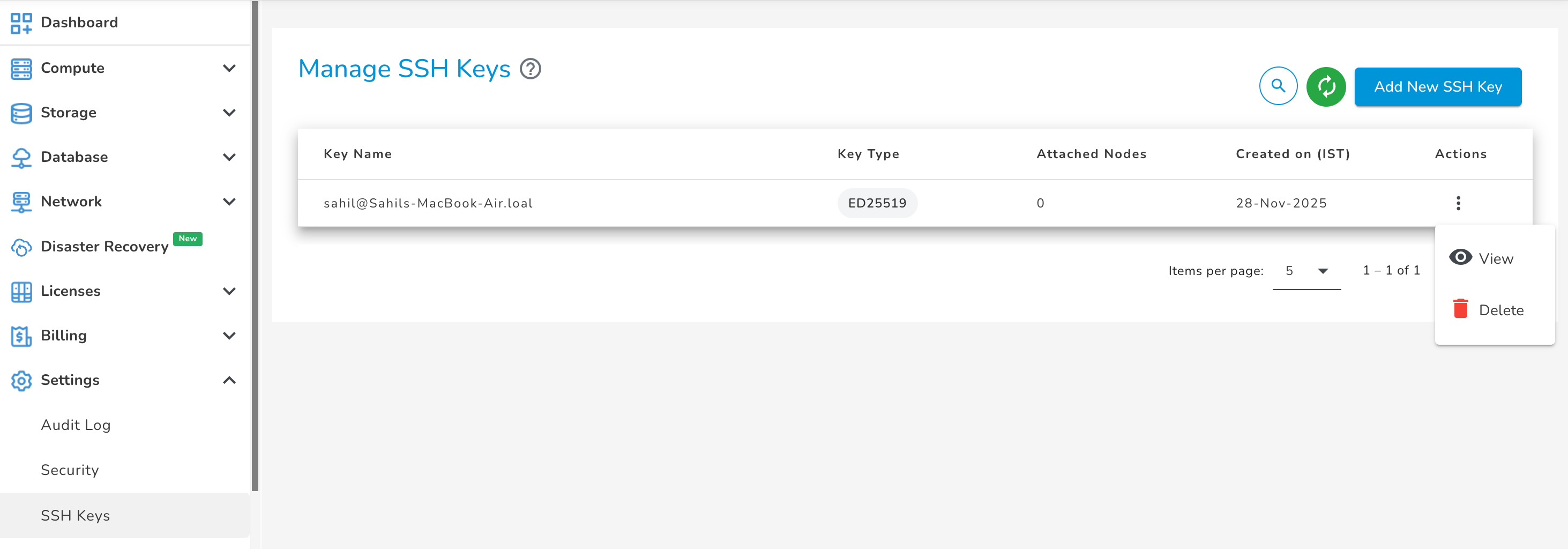Click the red Delete trash icon
Image resolution: width=1568 pixels, height=549 pixels.
point(1460,309)
